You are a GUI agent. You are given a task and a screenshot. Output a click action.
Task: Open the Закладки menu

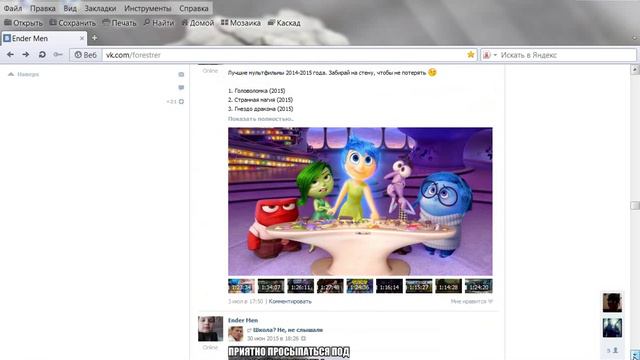coord(100,8)
